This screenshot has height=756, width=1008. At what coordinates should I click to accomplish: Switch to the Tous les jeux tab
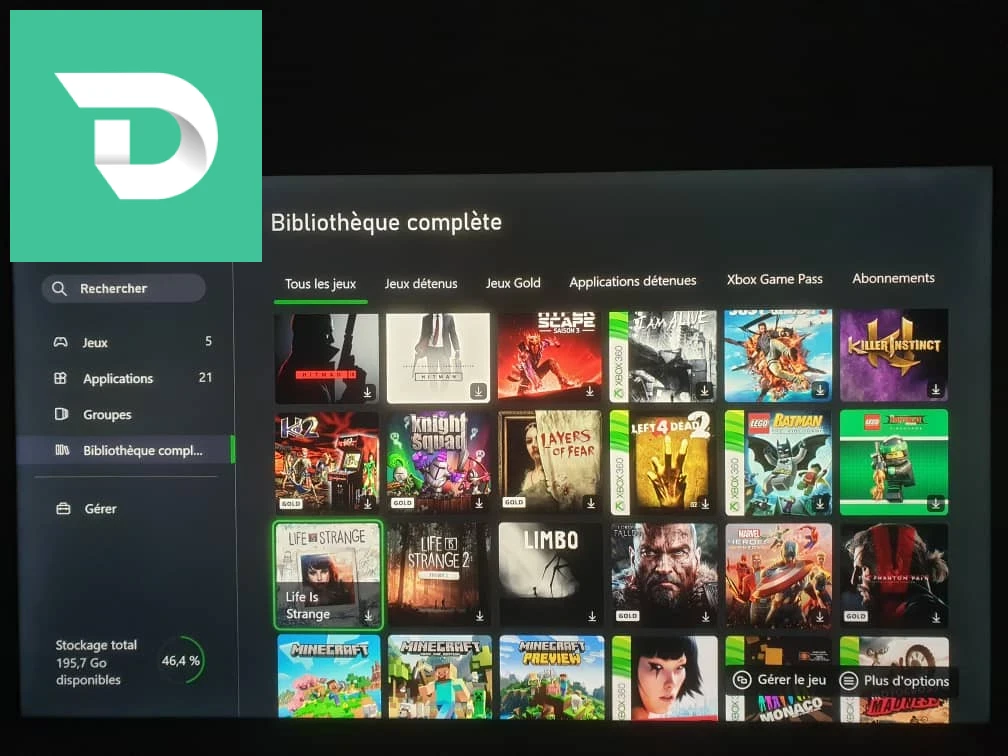pos(320,284)
